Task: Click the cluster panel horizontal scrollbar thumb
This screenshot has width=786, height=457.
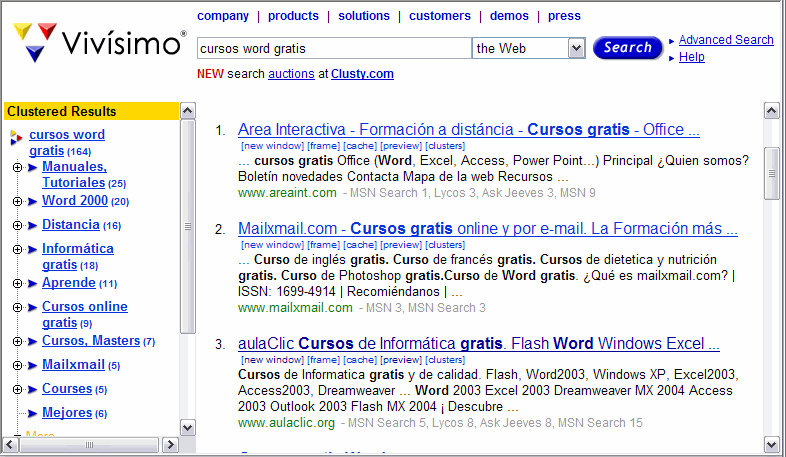Action: (x=89, y=444)
